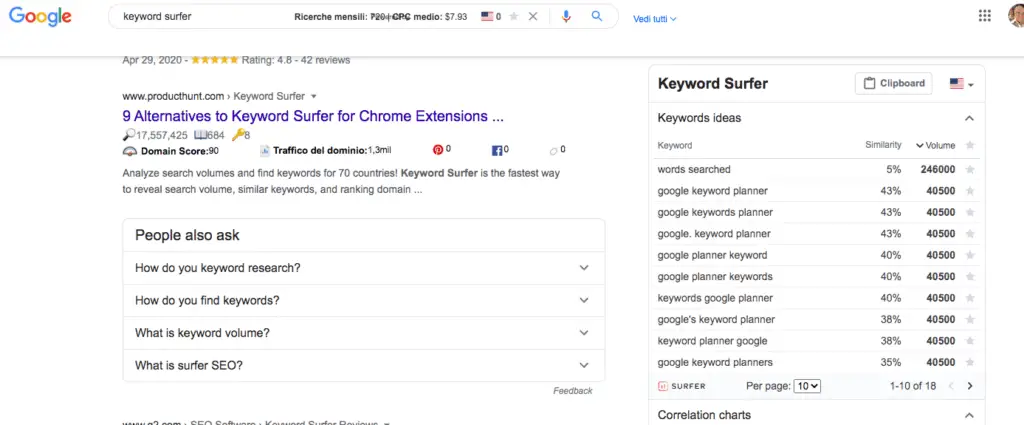Screen dimensions: 1024x425
Task: Star 'google keywords planner' keyword
Action: 970,212
